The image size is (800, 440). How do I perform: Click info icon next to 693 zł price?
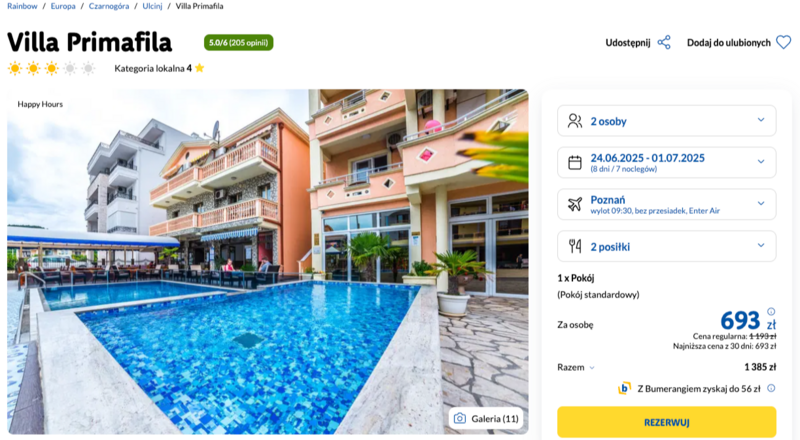click(771, 311)
